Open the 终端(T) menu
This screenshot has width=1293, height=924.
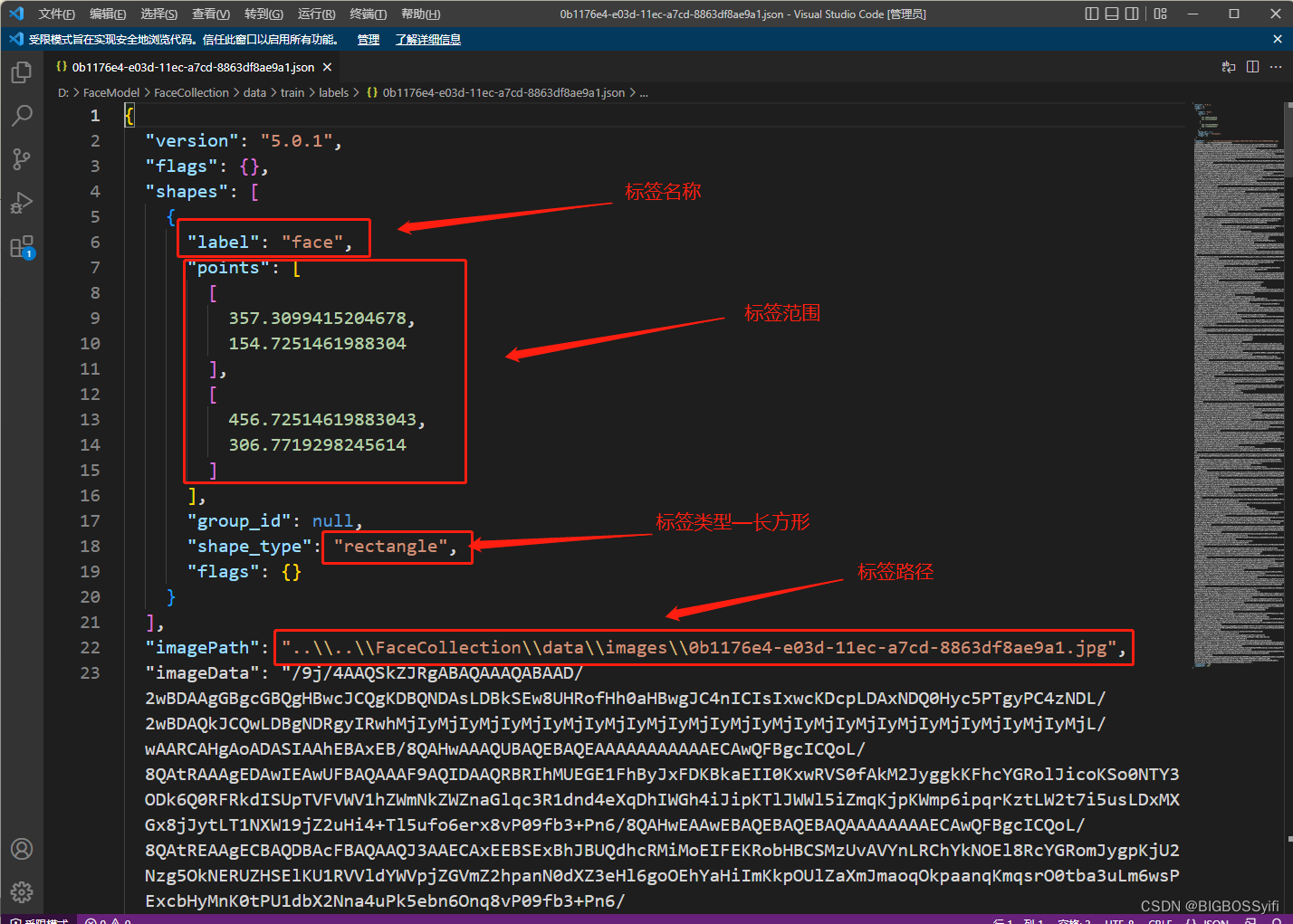coord(368,14)
